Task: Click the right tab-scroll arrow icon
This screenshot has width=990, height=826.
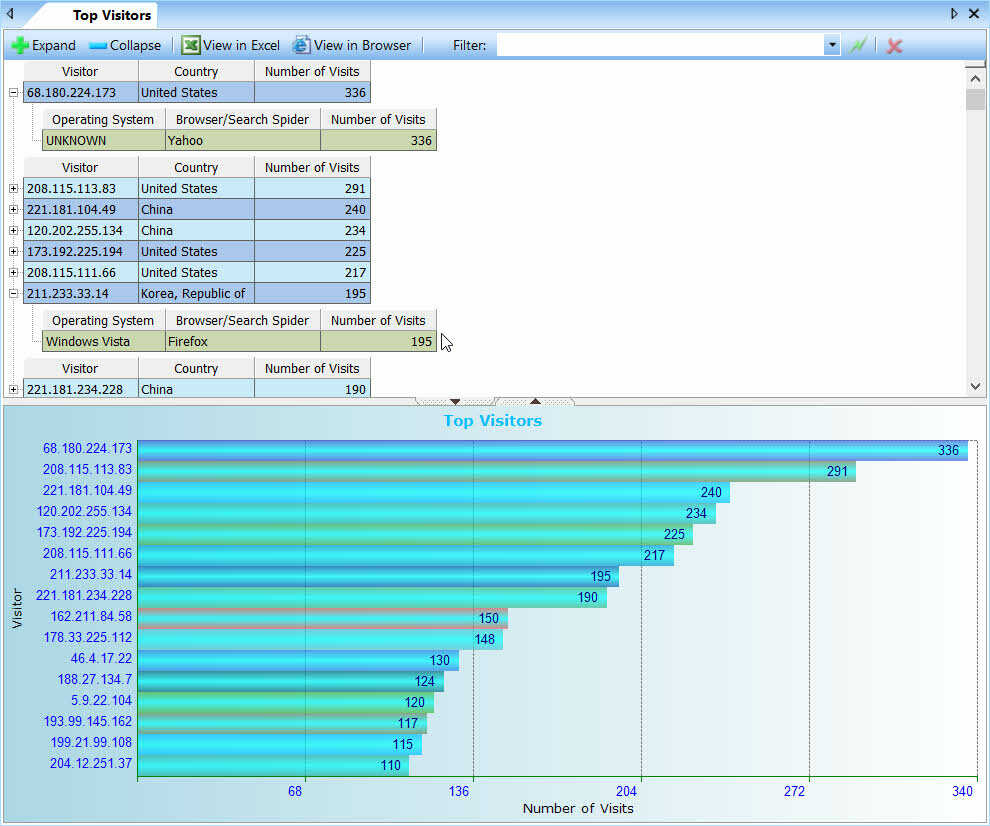Action: pyautogui.click(x=953, y=14)
